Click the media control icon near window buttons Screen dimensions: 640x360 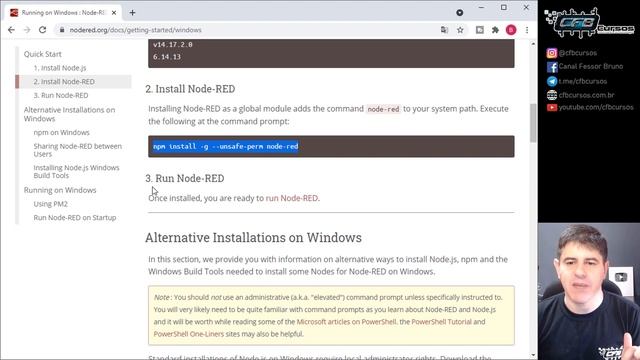(460, 13)
